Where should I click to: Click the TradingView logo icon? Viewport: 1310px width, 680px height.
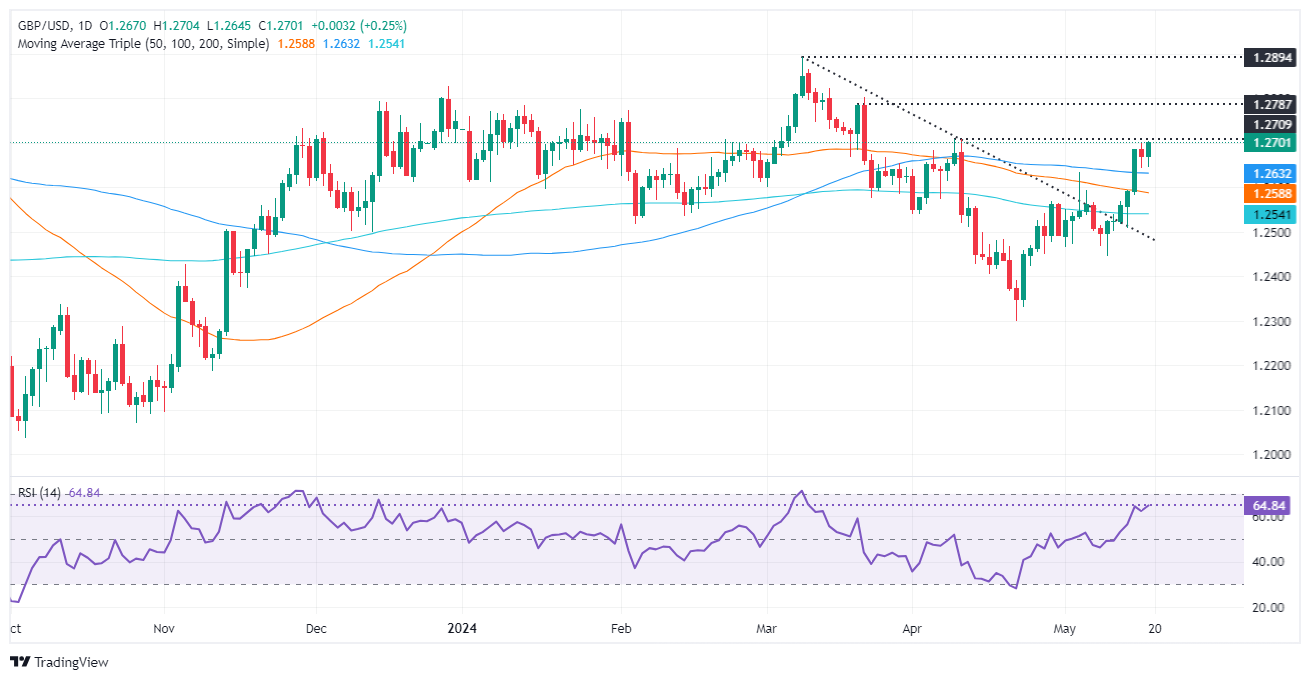(x=19, y=662)
